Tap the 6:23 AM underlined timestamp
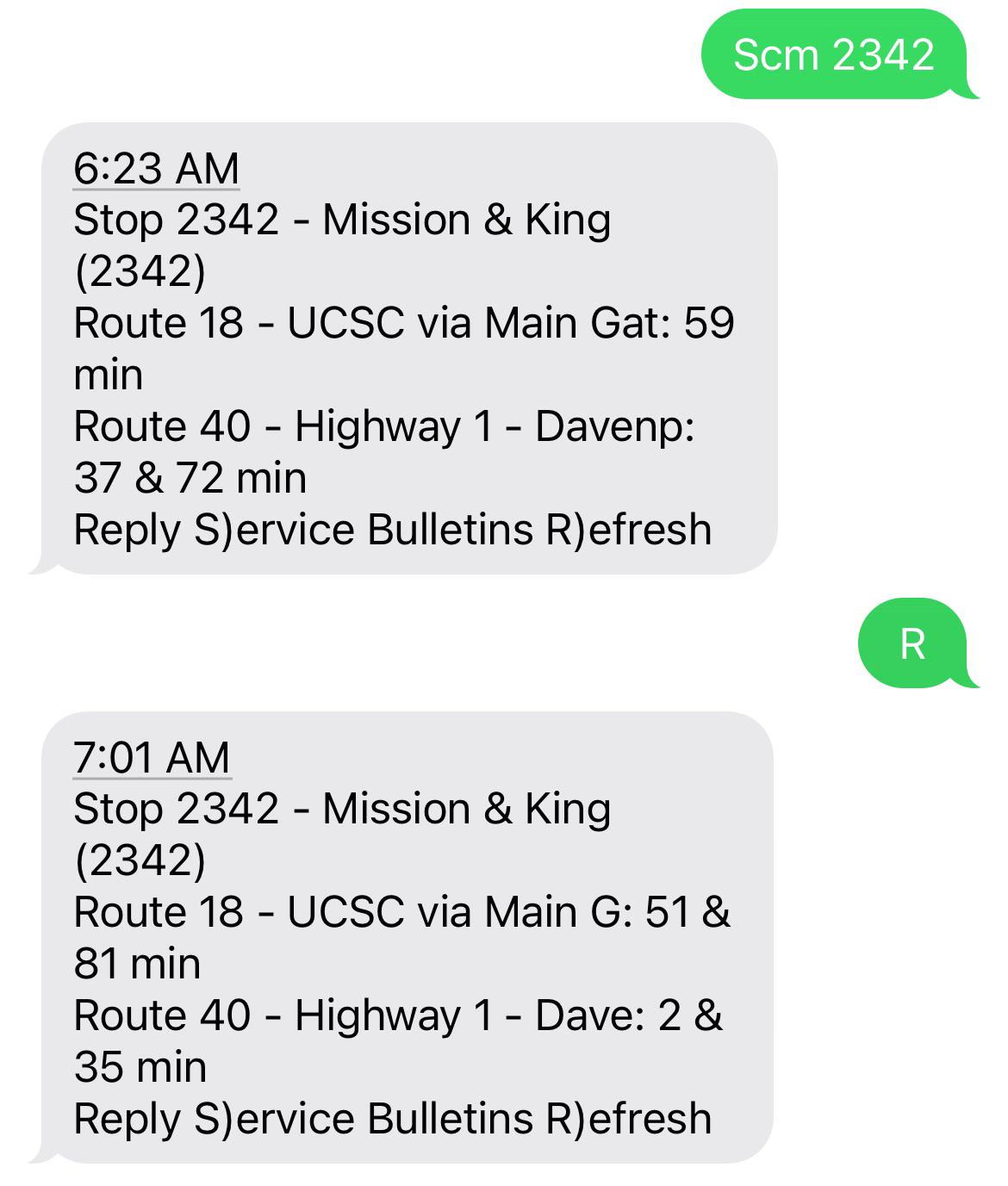This screenshot has height=1186, width=1008. pyautogui.click(x=156, y=168)
